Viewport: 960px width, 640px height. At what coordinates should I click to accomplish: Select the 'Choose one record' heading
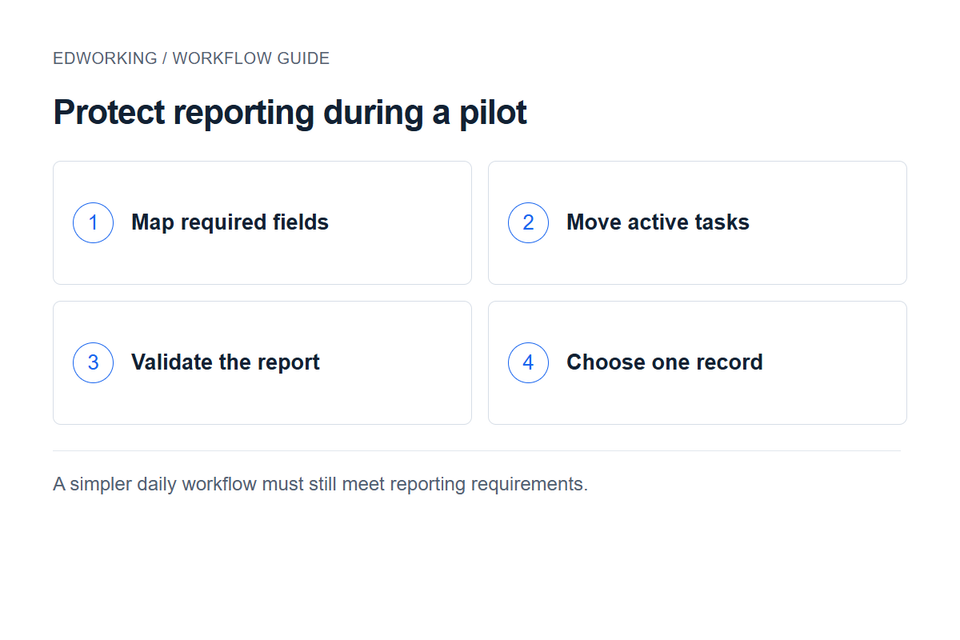(x=664, y=363)
